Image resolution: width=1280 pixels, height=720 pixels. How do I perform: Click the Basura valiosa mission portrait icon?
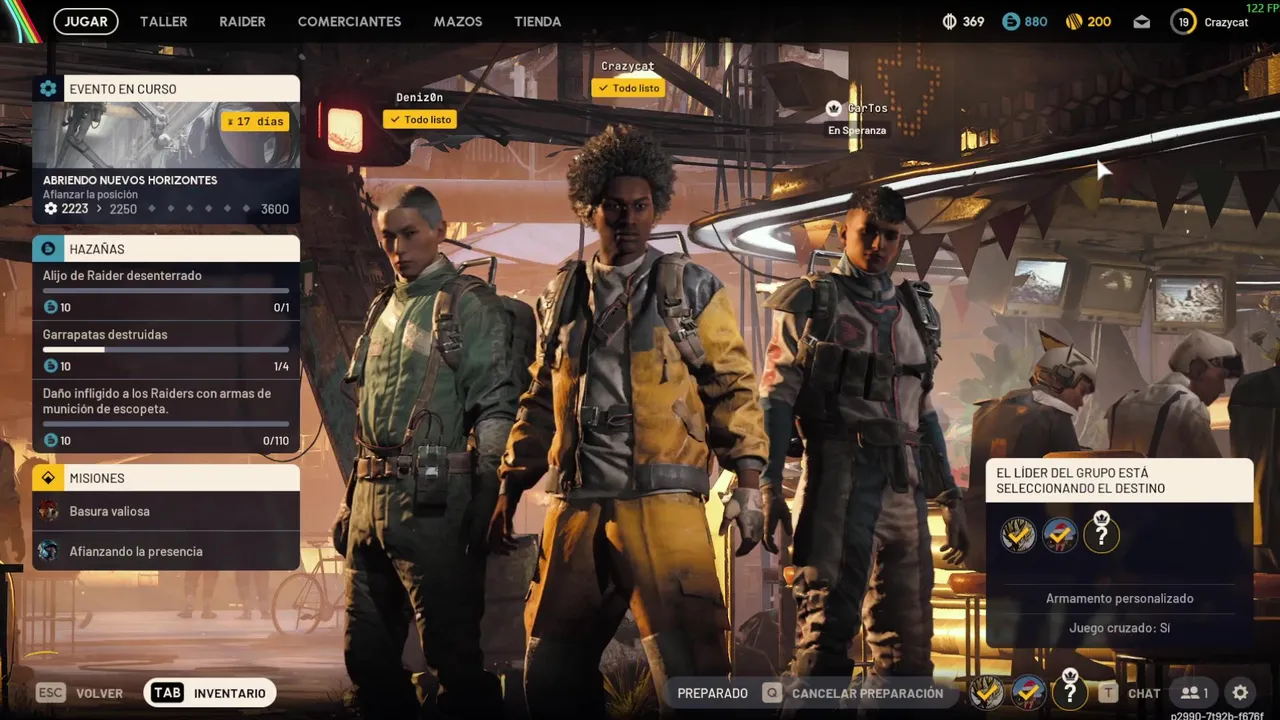click(x=48, y=511)
